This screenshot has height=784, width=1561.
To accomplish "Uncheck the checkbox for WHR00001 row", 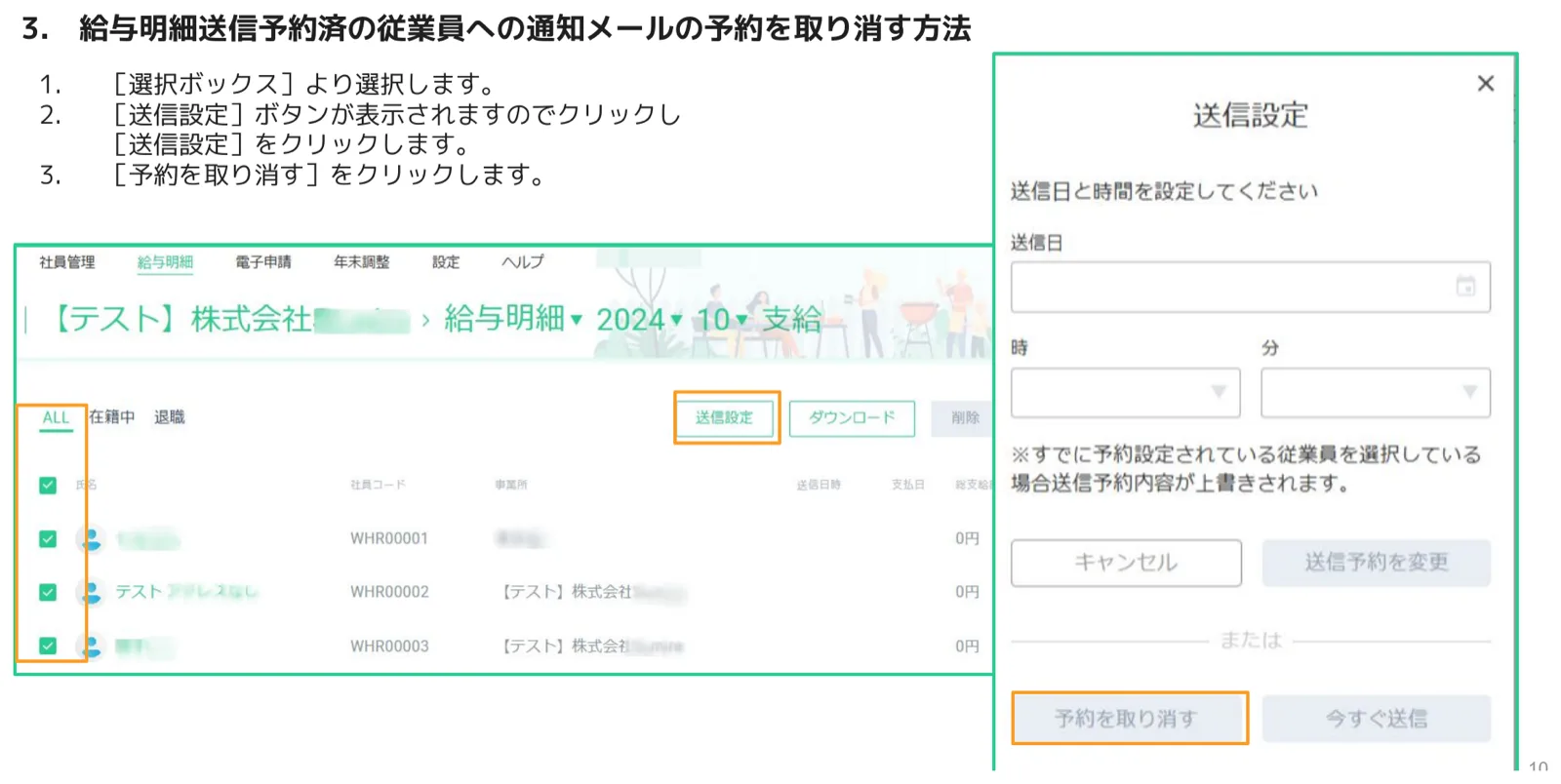I will pyautogui.click(x=48, y=538).
